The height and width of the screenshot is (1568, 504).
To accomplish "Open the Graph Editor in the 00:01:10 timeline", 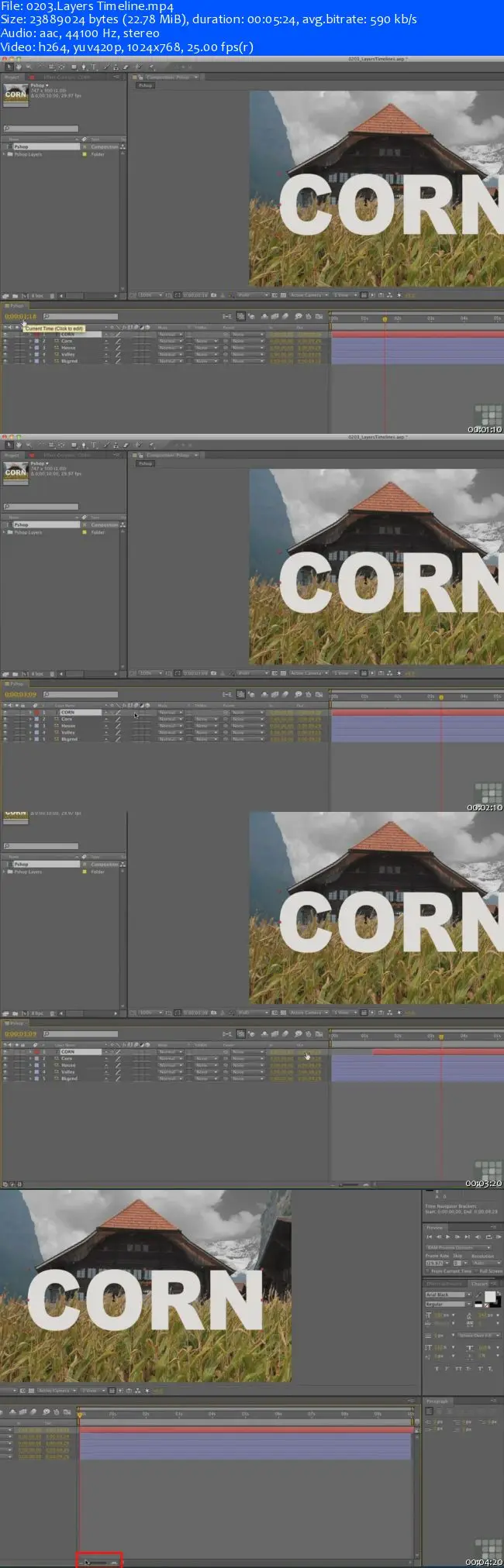I will [319, 316].
